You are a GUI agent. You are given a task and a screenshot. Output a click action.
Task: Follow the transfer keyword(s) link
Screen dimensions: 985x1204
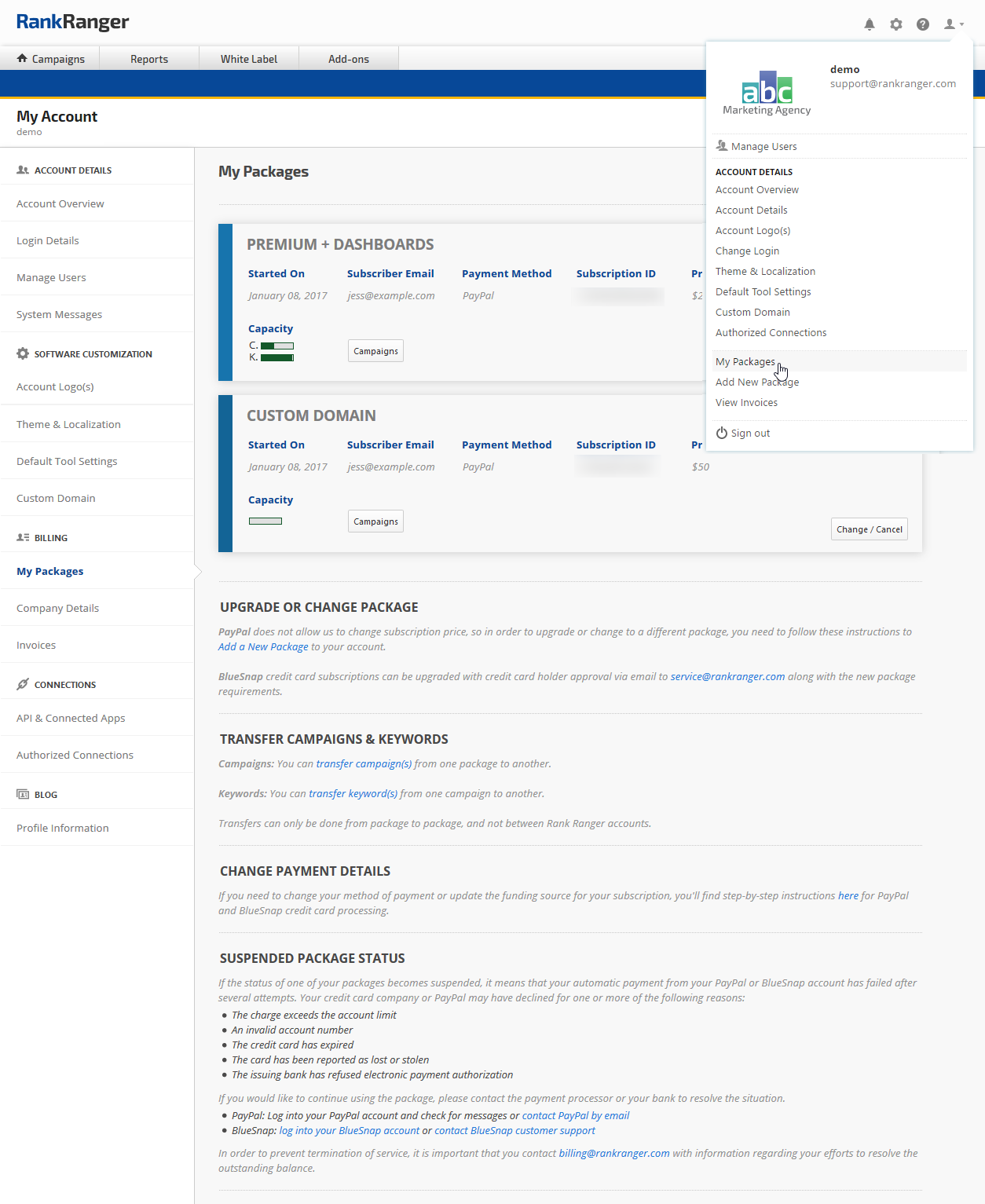(x=353, y=794)
